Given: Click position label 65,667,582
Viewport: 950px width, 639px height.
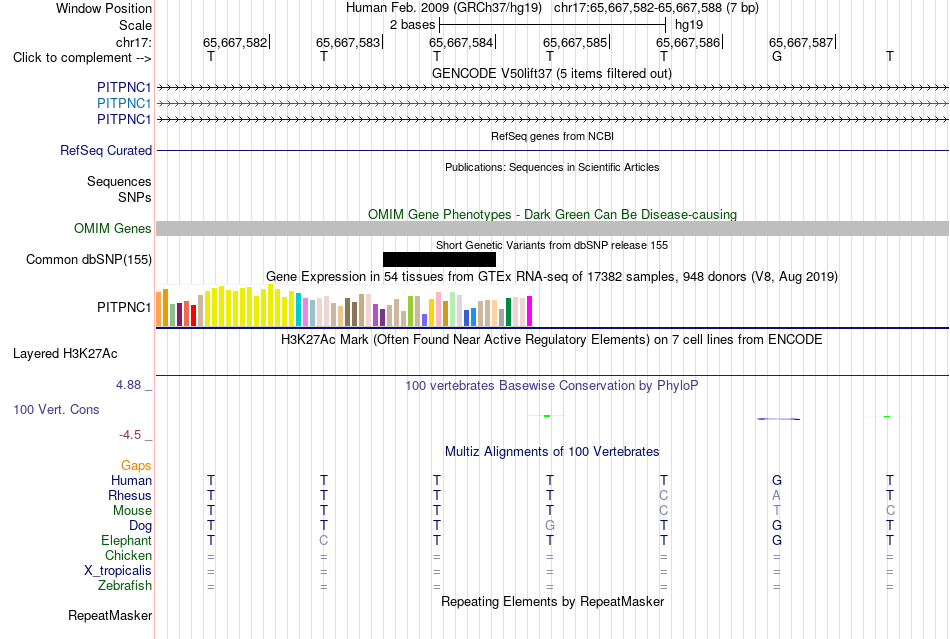Looking at the screenshot, I should (x=235, y=42).
